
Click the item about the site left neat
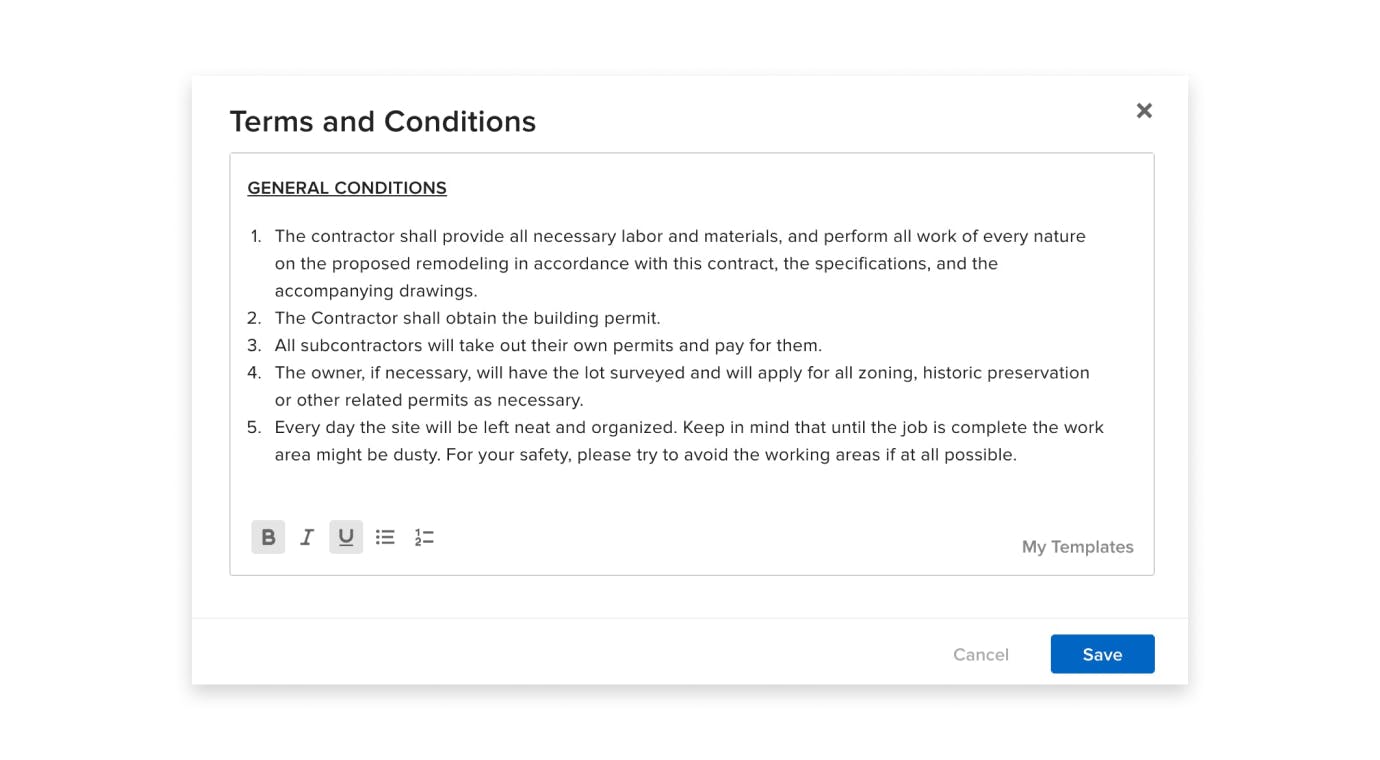[689, 441]
